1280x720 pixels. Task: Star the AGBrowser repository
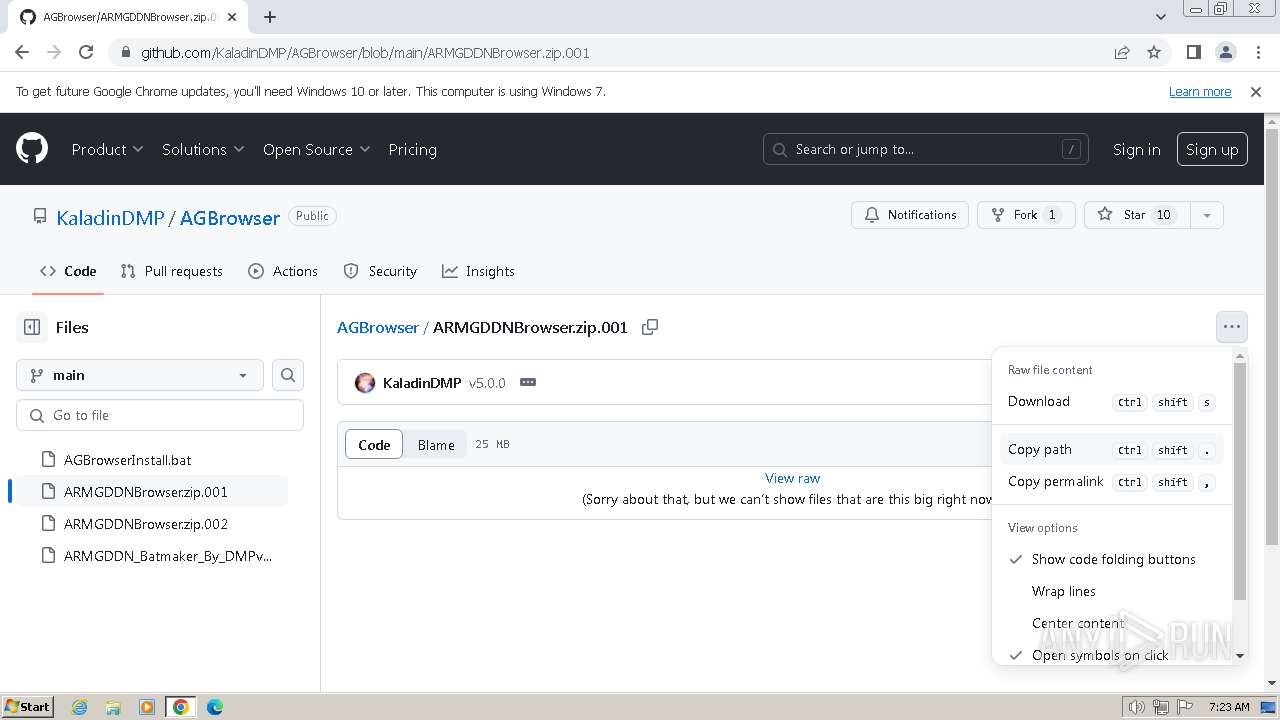pyautogui.click(x=1137, y=215)
